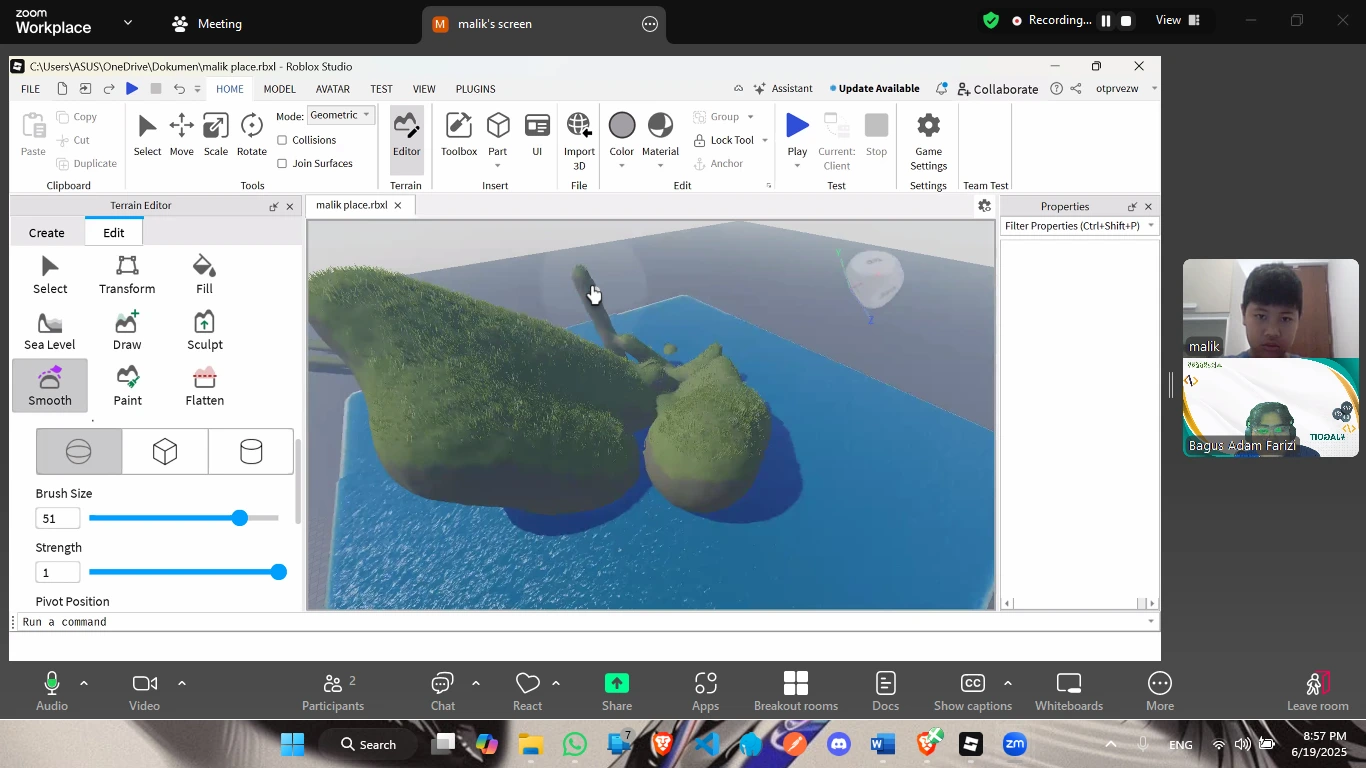Image resolution: width=1366 pixels, height=768 pixels.
Task: Switch brush shape to cube
Action: pos(164,451)
